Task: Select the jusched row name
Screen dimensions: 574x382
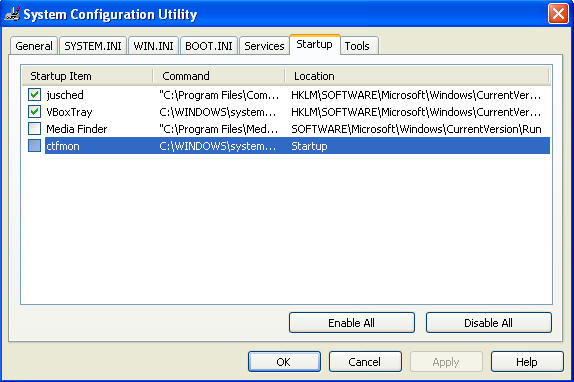Action: point(65,95)
